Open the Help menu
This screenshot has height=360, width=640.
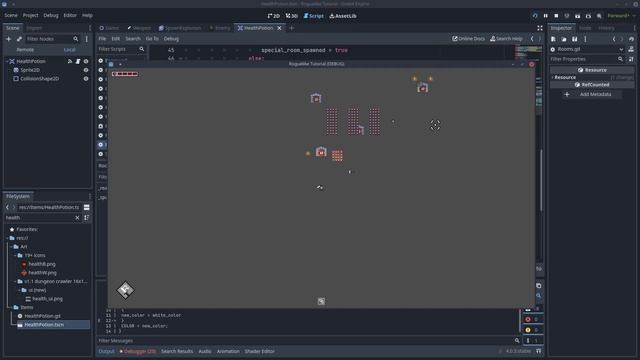[x=87, y=15]
